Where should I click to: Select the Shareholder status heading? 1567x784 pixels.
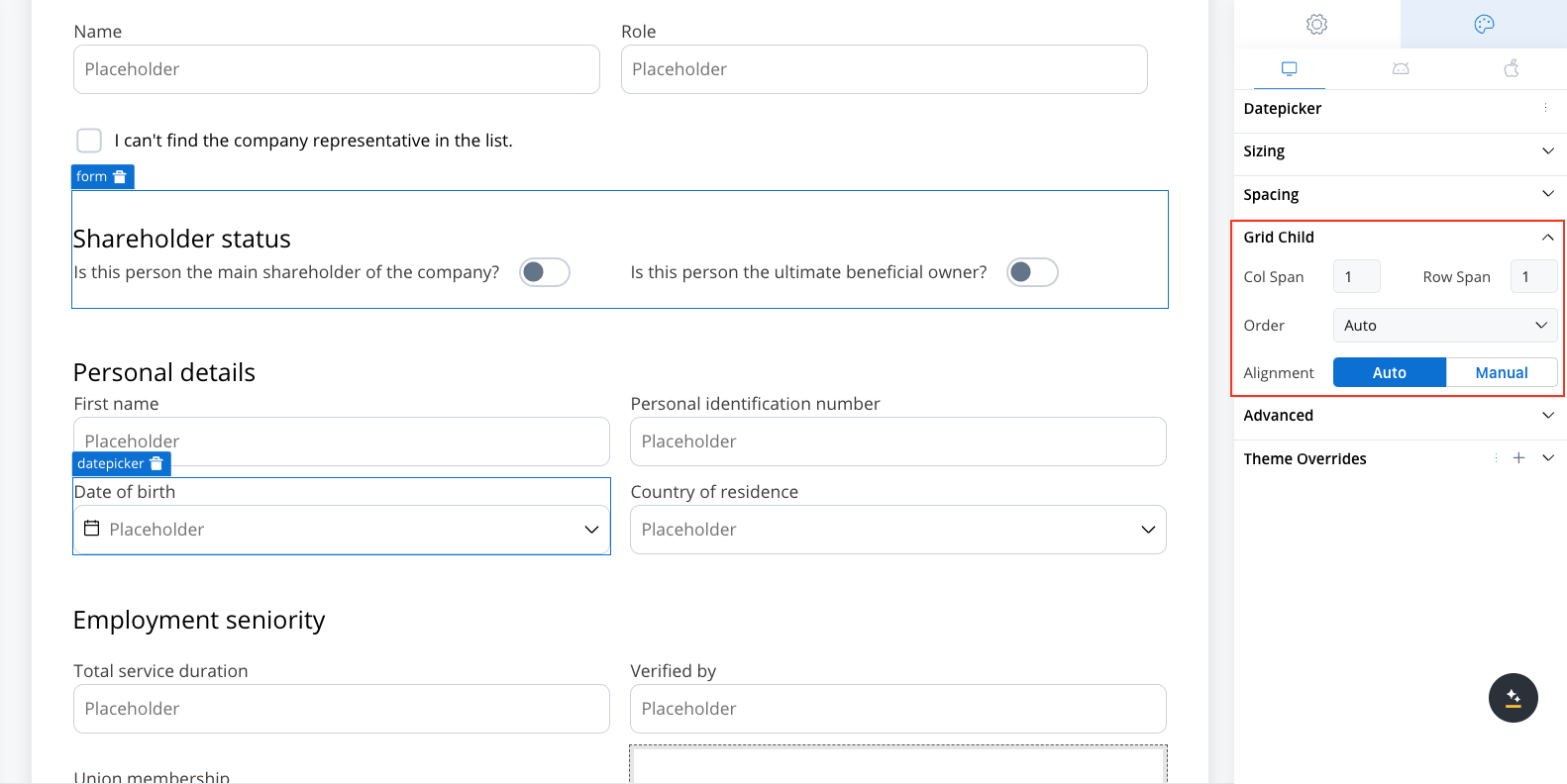182,239
